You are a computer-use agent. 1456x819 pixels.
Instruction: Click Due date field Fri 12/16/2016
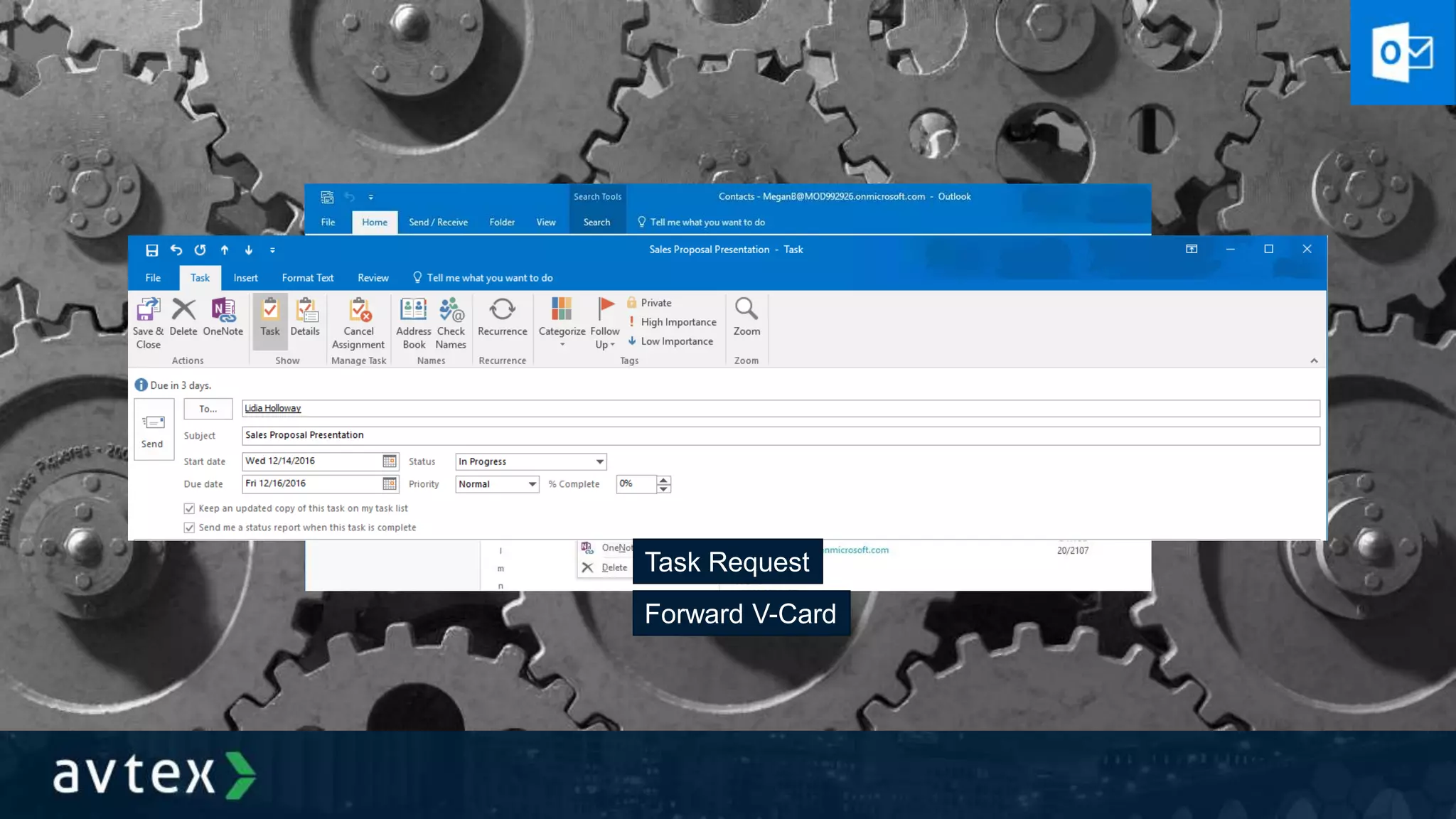(312, 484)
